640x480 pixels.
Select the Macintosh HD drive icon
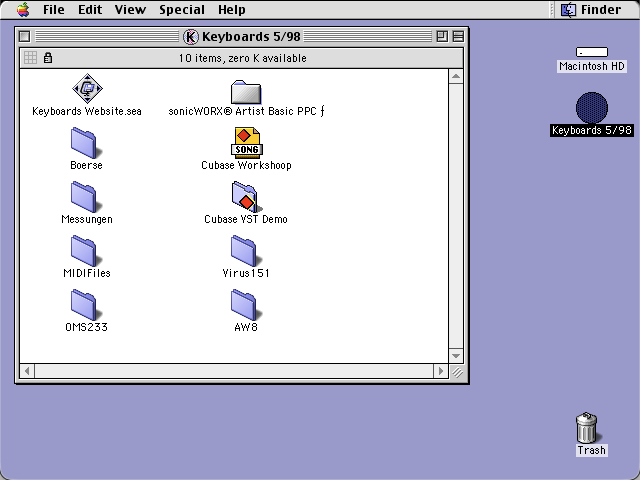(x=592, y=52)
